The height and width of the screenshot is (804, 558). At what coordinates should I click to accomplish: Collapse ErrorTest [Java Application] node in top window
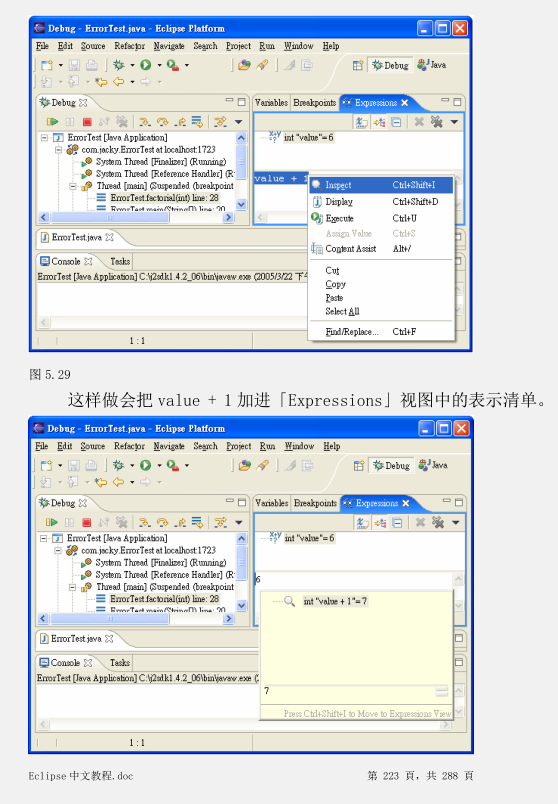point(45,137)
